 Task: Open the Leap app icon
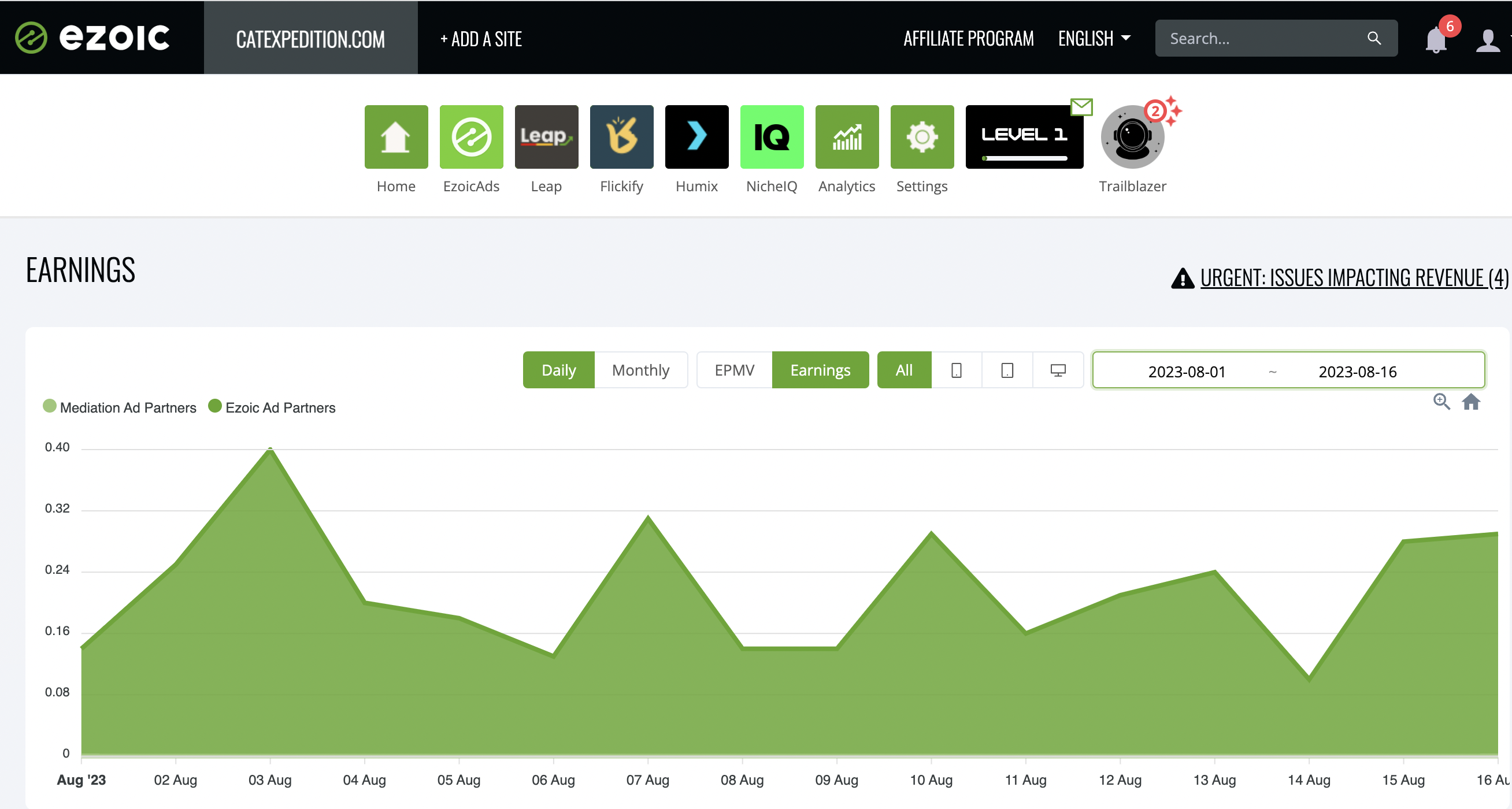pos(546,137)
